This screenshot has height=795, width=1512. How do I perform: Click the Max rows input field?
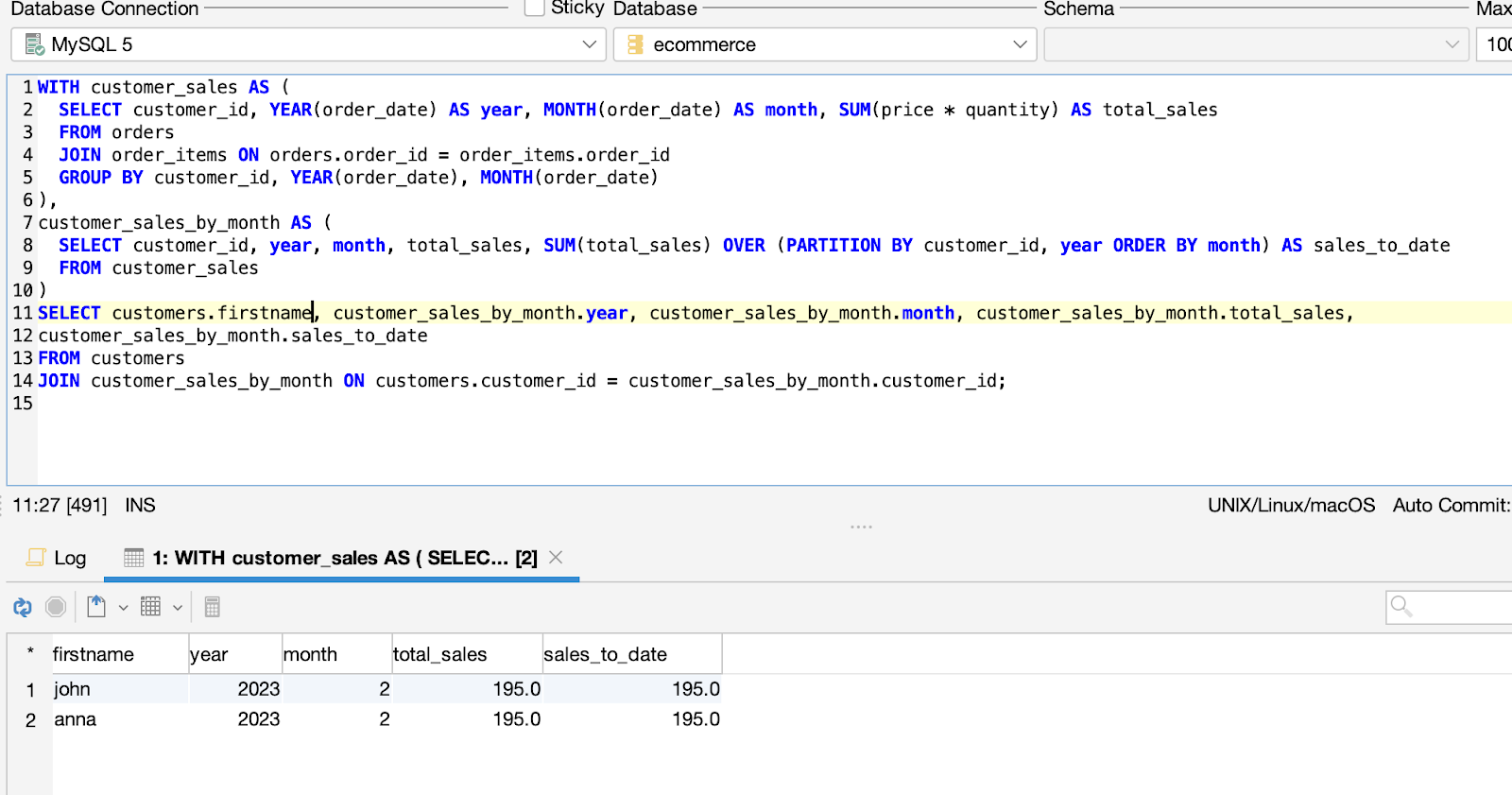coord(1495,44)
